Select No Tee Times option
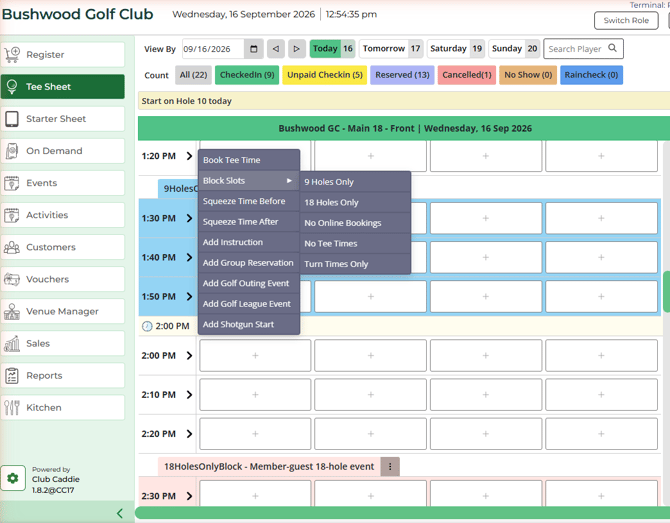This screenshot has height=523, width=670. pos(355,243)
